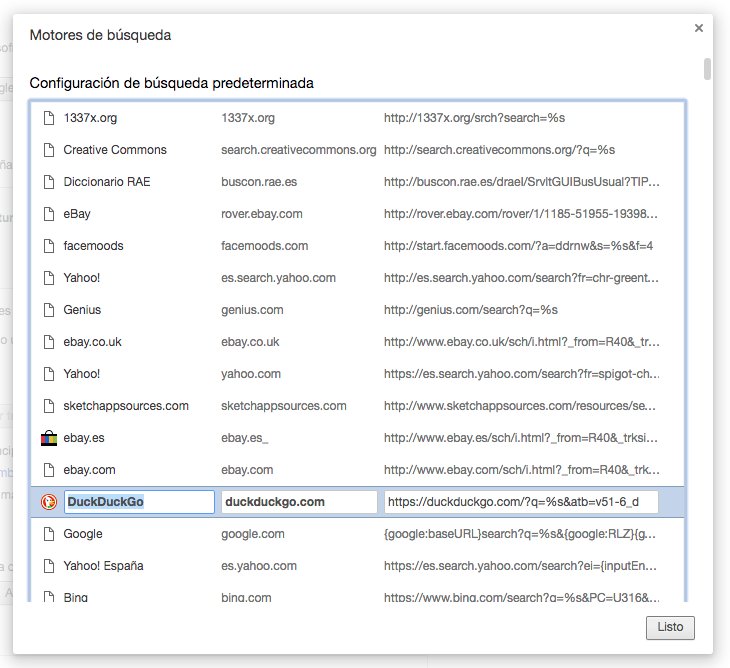730x668 pixels.
Task: Select the Bing engine name
Action: click(x=76, y=597)
